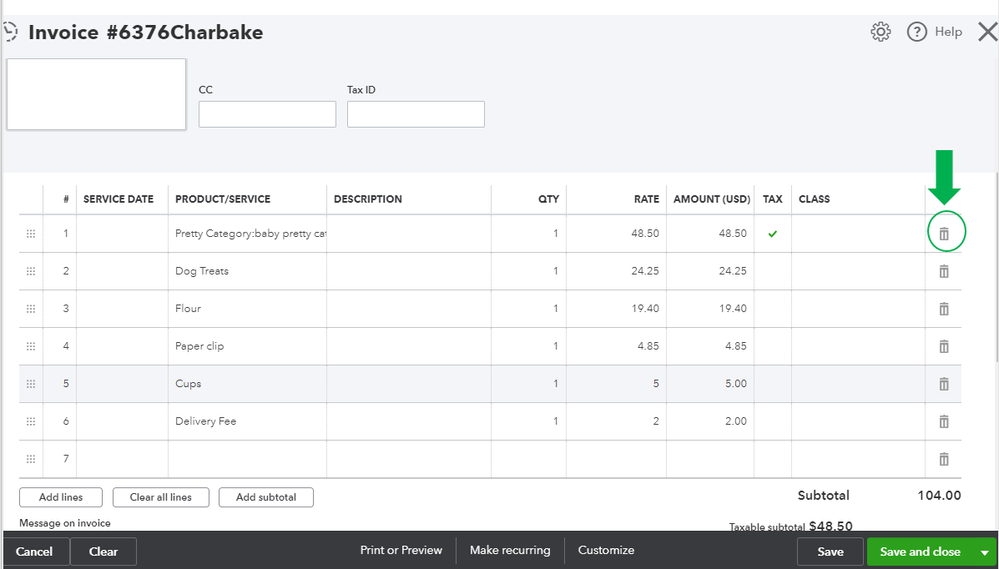Toggle the tax checkmark on line 1
999x569 pixels.
pyautogui.click(x=772, y=234)
